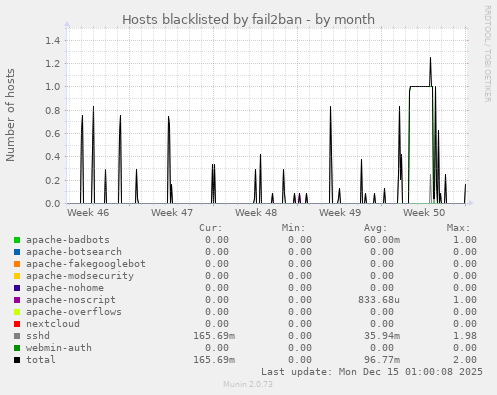Click the Max: column header
The height and width of the screenshot is (395, 497).
pyautogui.click(x=459, y=228)
